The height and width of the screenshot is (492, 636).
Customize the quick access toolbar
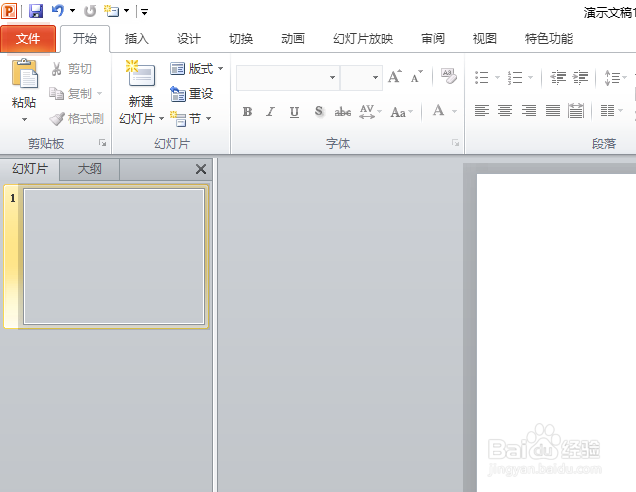tap(144, 12)
